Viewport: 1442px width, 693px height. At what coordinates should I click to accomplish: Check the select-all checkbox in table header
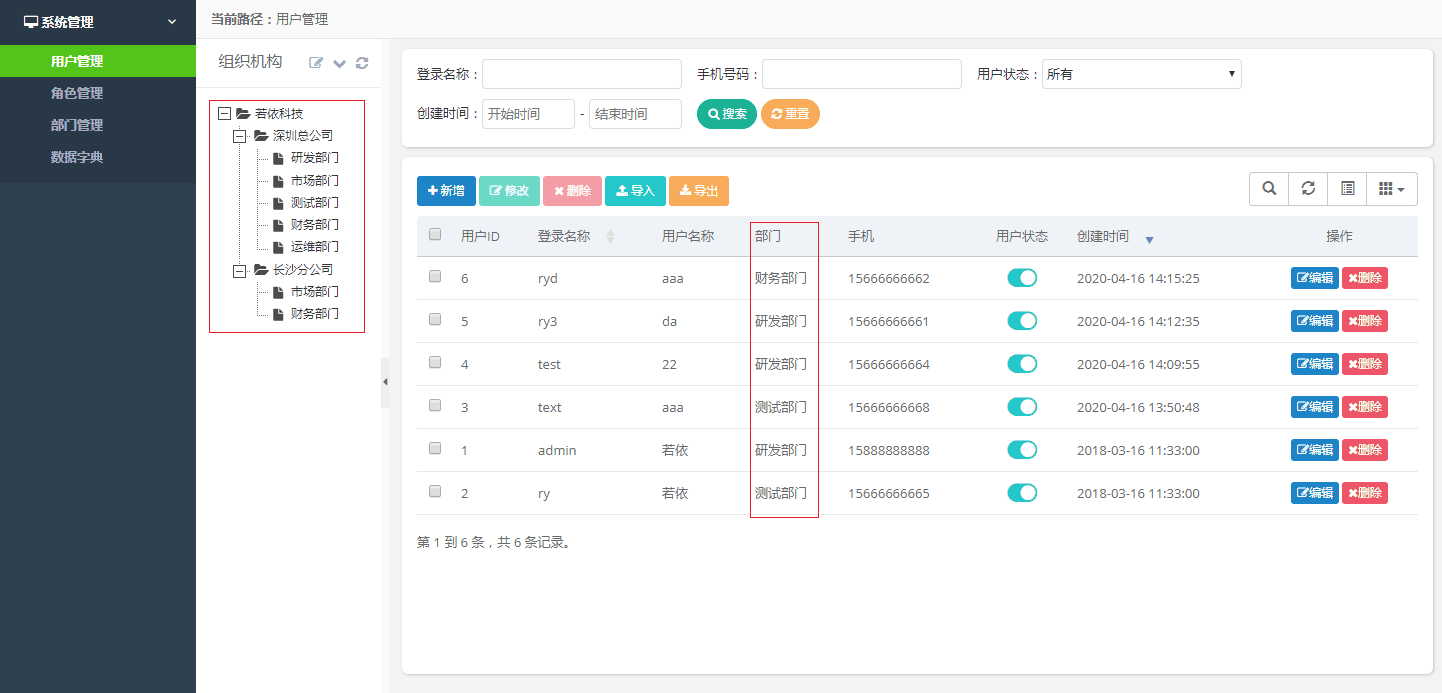click(x=435, y=235)
